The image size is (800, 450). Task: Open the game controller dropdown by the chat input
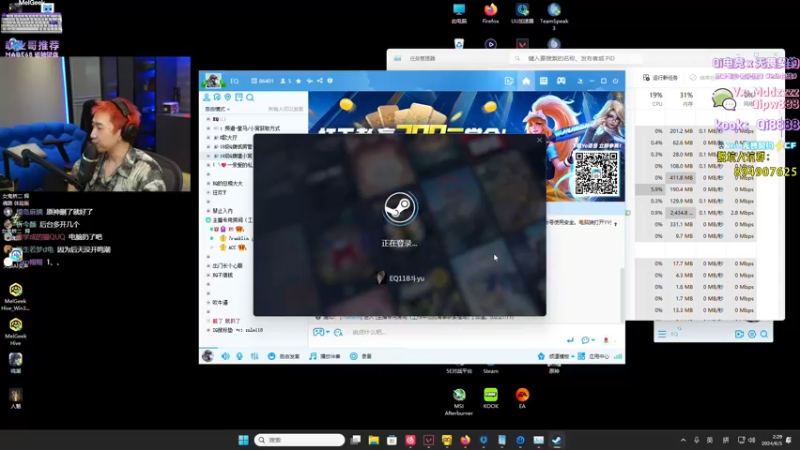(x=321, y=333)
